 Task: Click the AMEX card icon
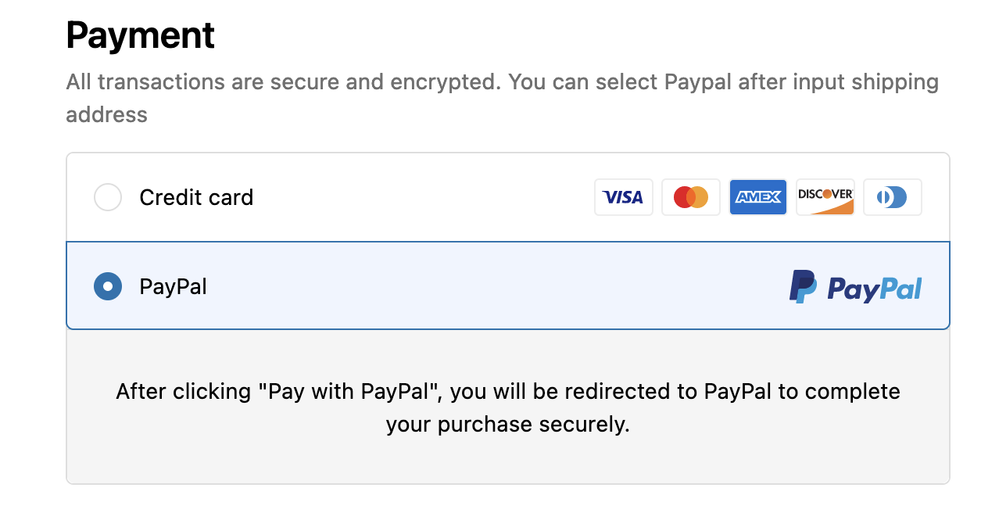(758, 197)
